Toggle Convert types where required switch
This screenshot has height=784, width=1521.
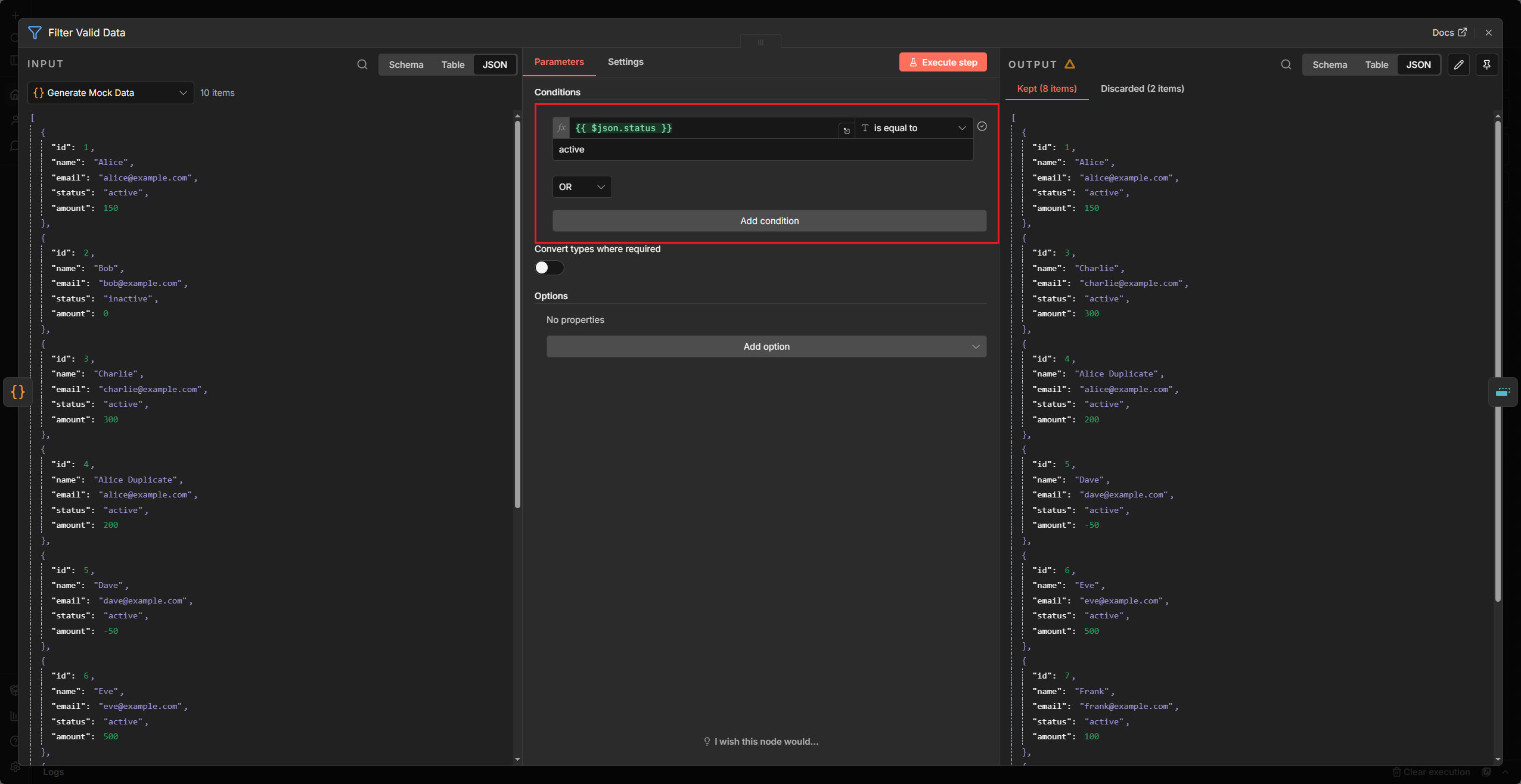pyautogui.click(x=549, y=267)
